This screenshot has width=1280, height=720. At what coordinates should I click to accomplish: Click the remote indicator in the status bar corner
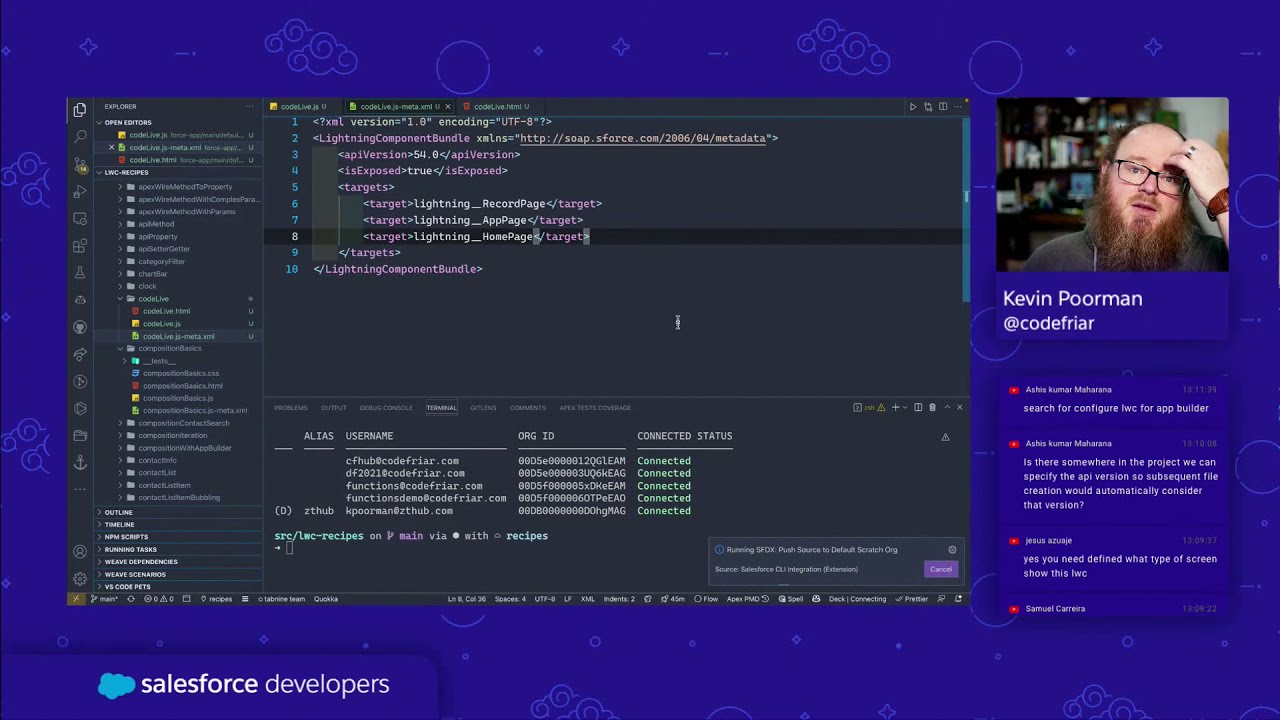click(x=76, y=599)
